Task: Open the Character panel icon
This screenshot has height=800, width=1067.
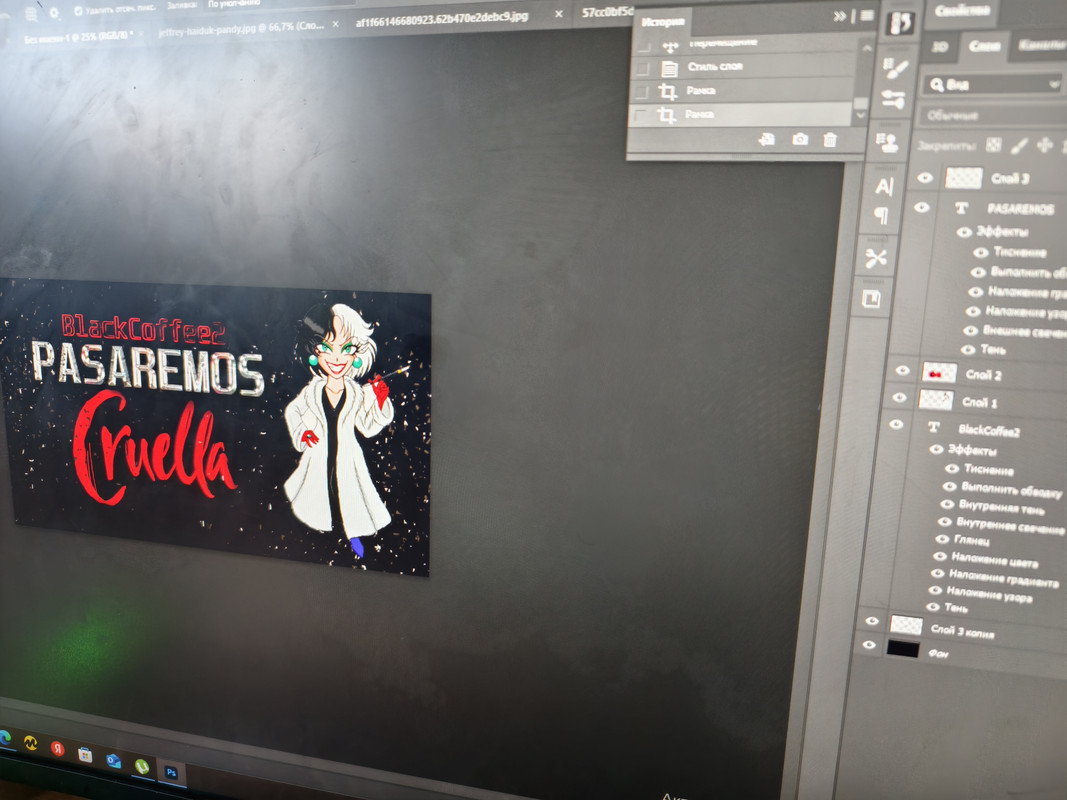Action: coord(884,186)
